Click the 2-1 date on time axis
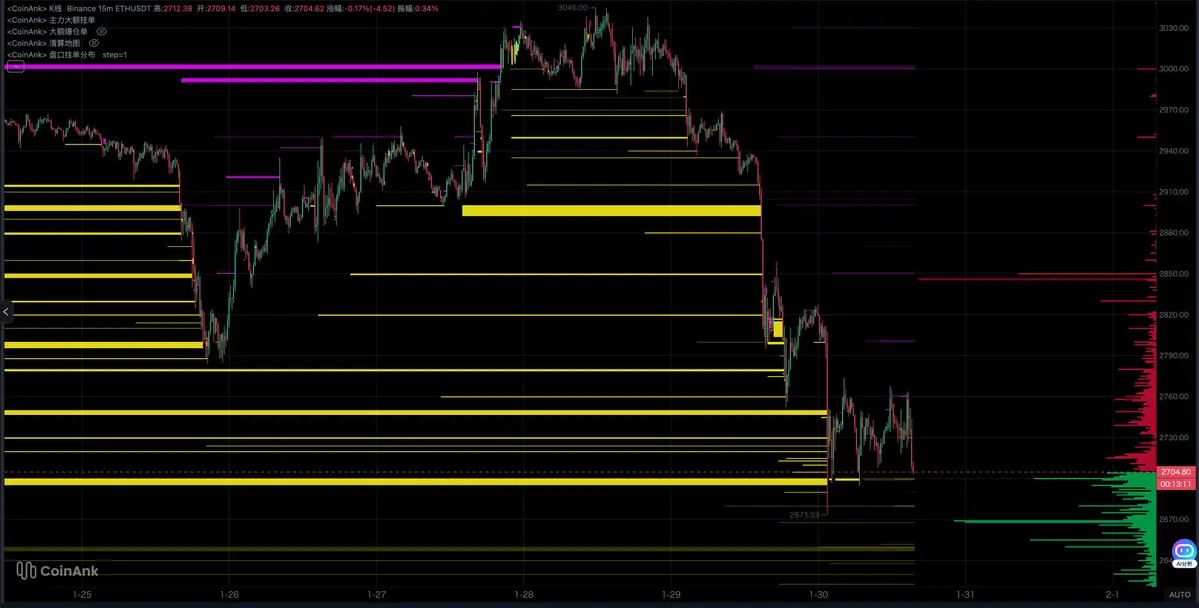The image size is (1199, 608). [1112, 594]
